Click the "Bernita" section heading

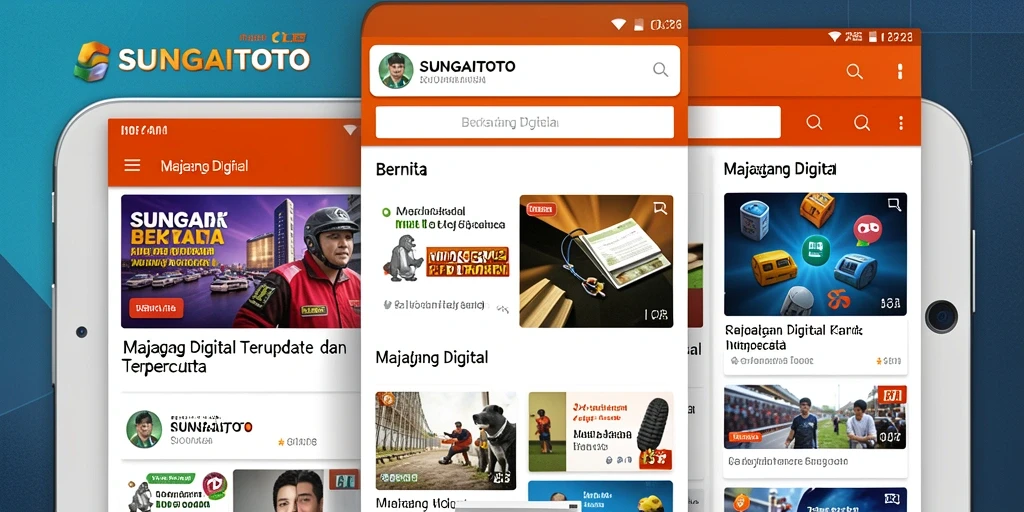tap(401, 170)
